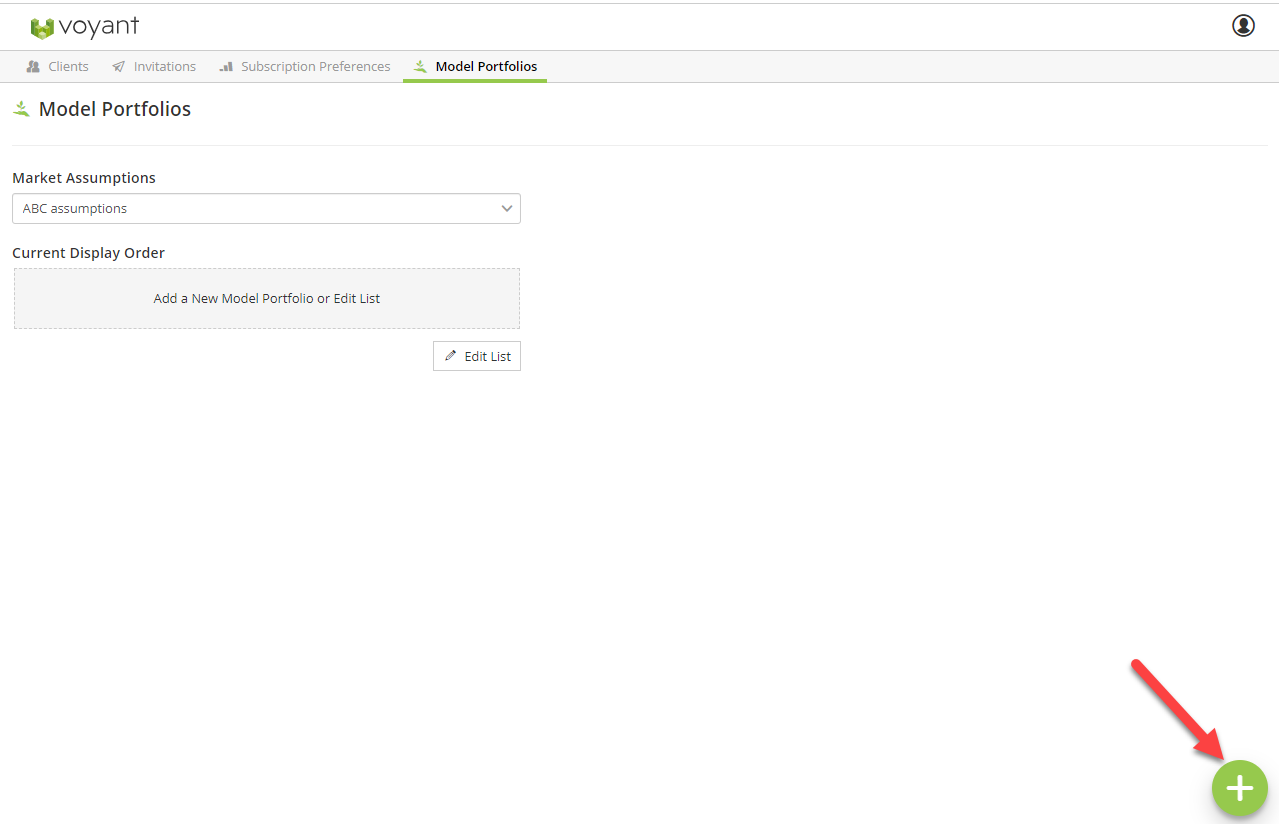
Task: Go to the Subscription Preferences tab
Action: 315,67
